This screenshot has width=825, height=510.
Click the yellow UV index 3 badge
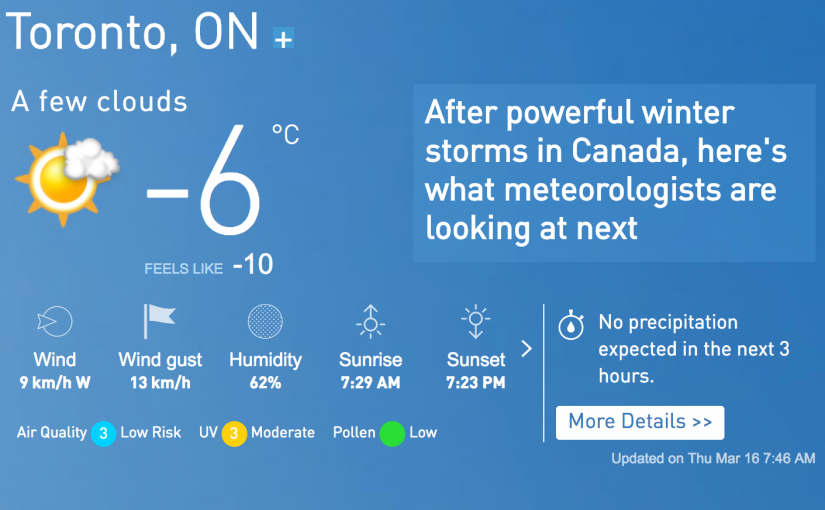pos(234,433)
